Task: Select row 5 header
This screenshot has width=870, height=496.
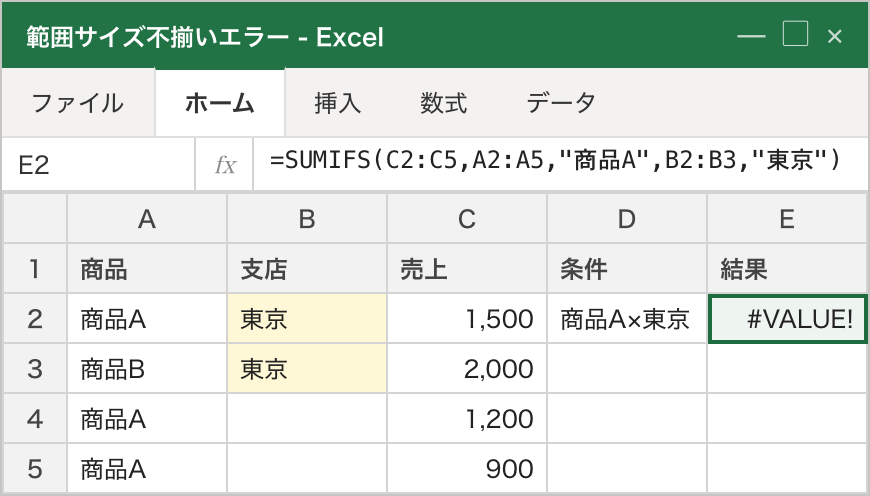Action: 35,468
